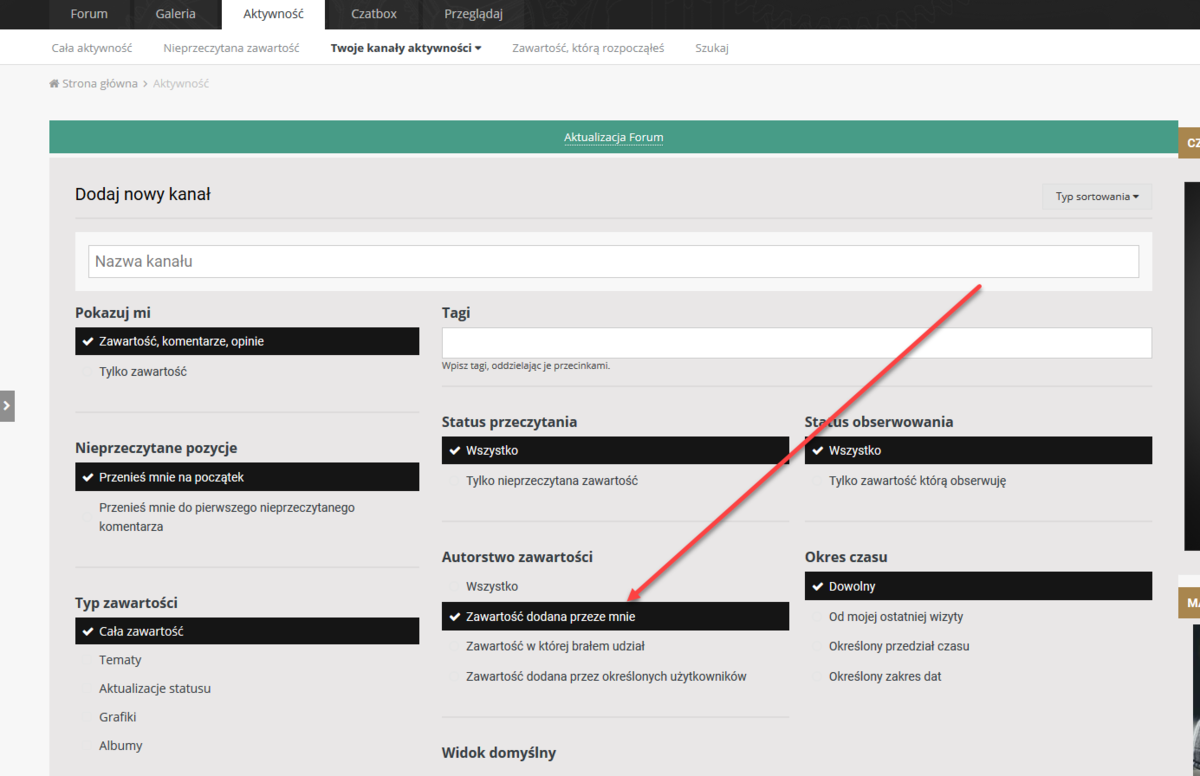
Task: Expand the left sidebar arrow handle
Action: [7, 406]
